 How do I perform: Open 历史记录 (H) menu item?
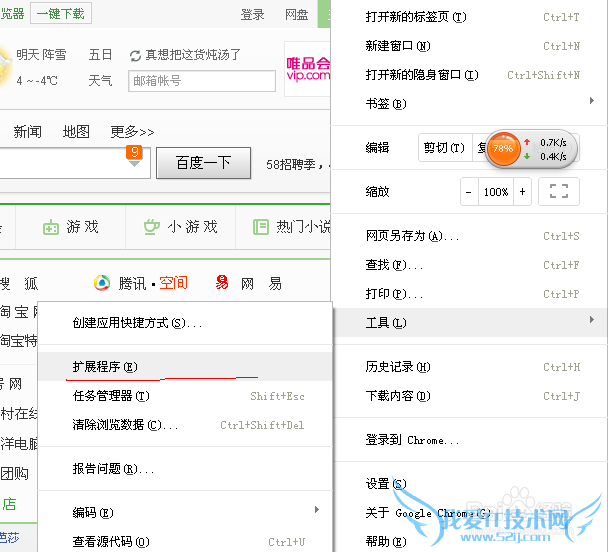[x=470, y=367]
